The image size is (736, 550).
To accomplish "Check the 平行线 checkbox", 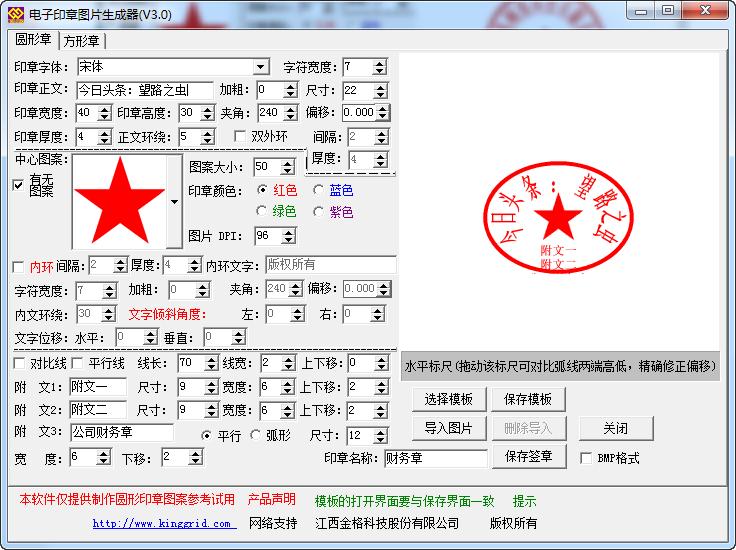I will [77, 363].
